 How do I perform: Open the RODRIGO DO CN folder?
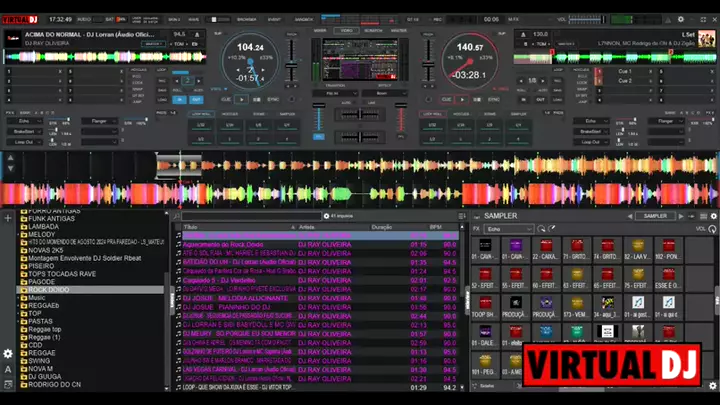tap(54, 384)
